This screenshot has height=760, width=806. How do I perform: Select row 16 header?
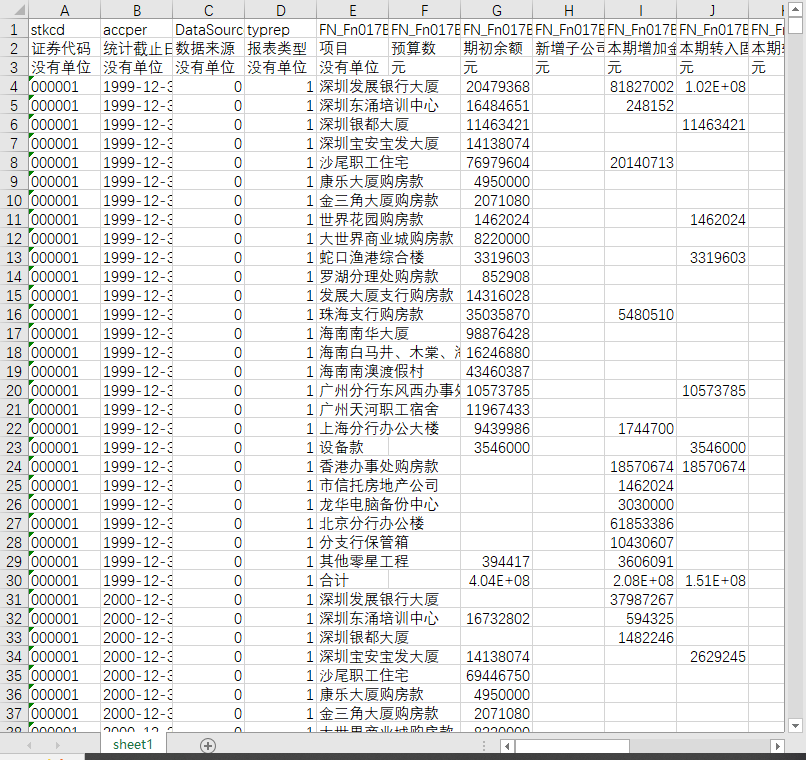point(14,314)
